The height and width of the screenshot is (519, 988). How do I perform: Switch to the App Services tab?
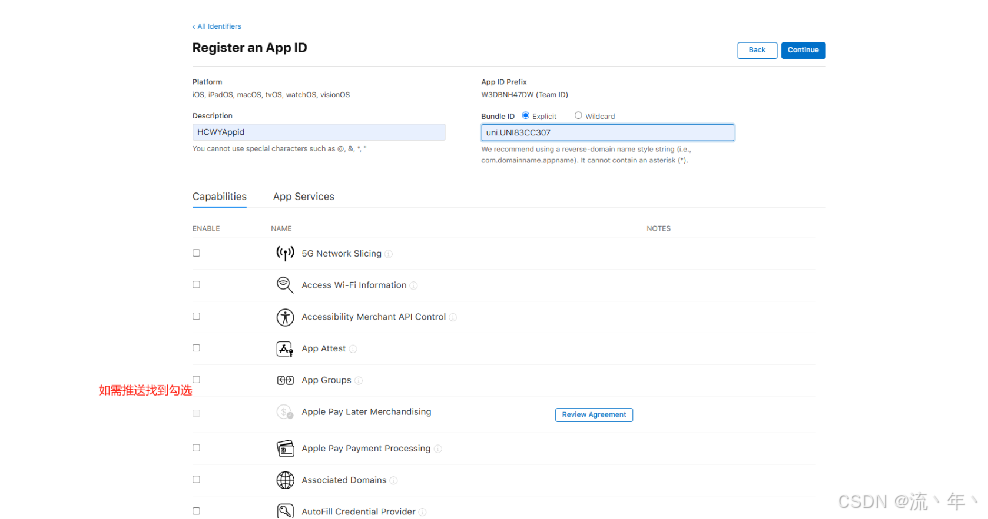(x=304, y=197)
